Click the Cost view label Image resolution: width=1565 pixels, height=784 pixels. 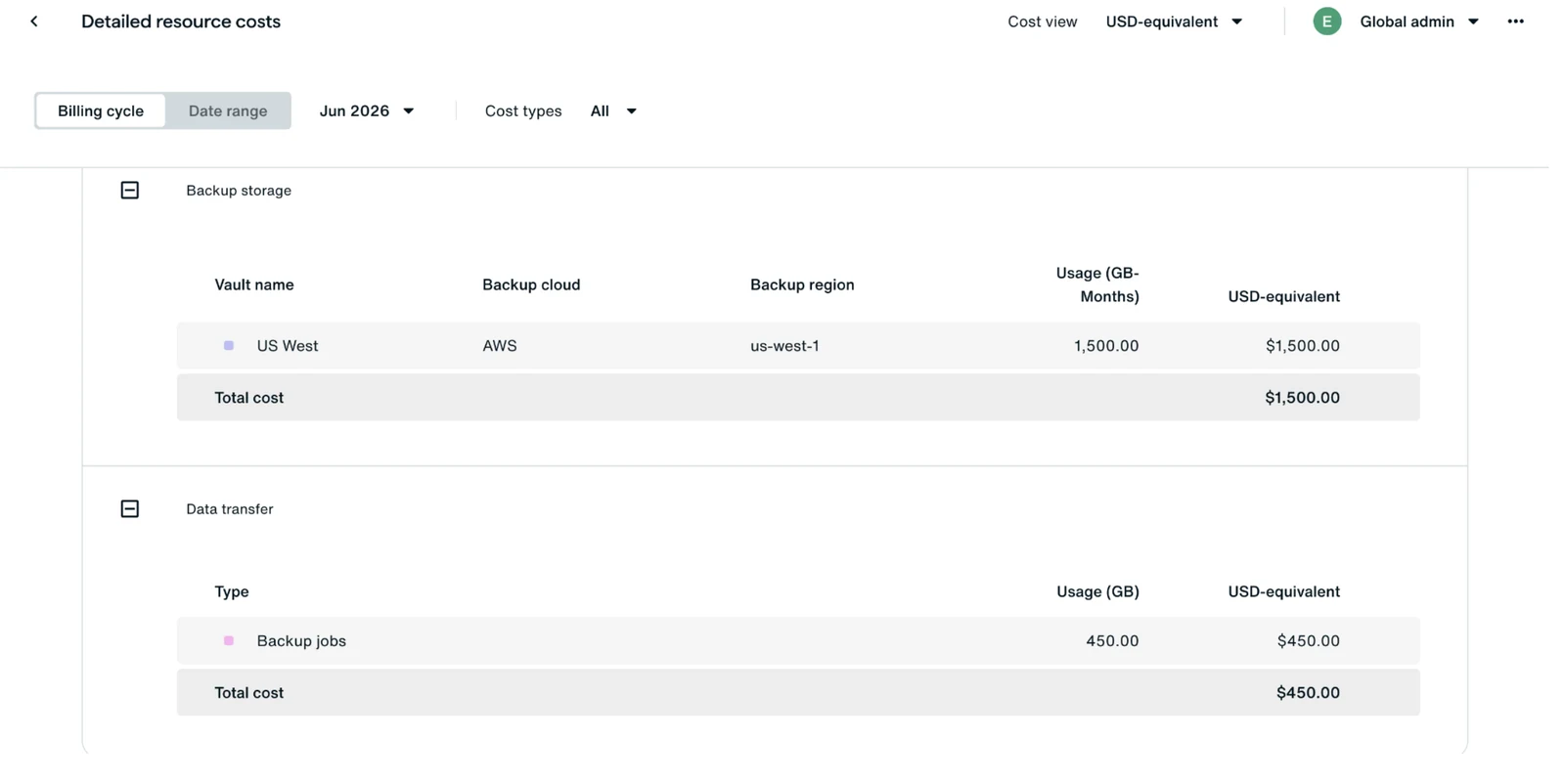(x=1042, y=22)
